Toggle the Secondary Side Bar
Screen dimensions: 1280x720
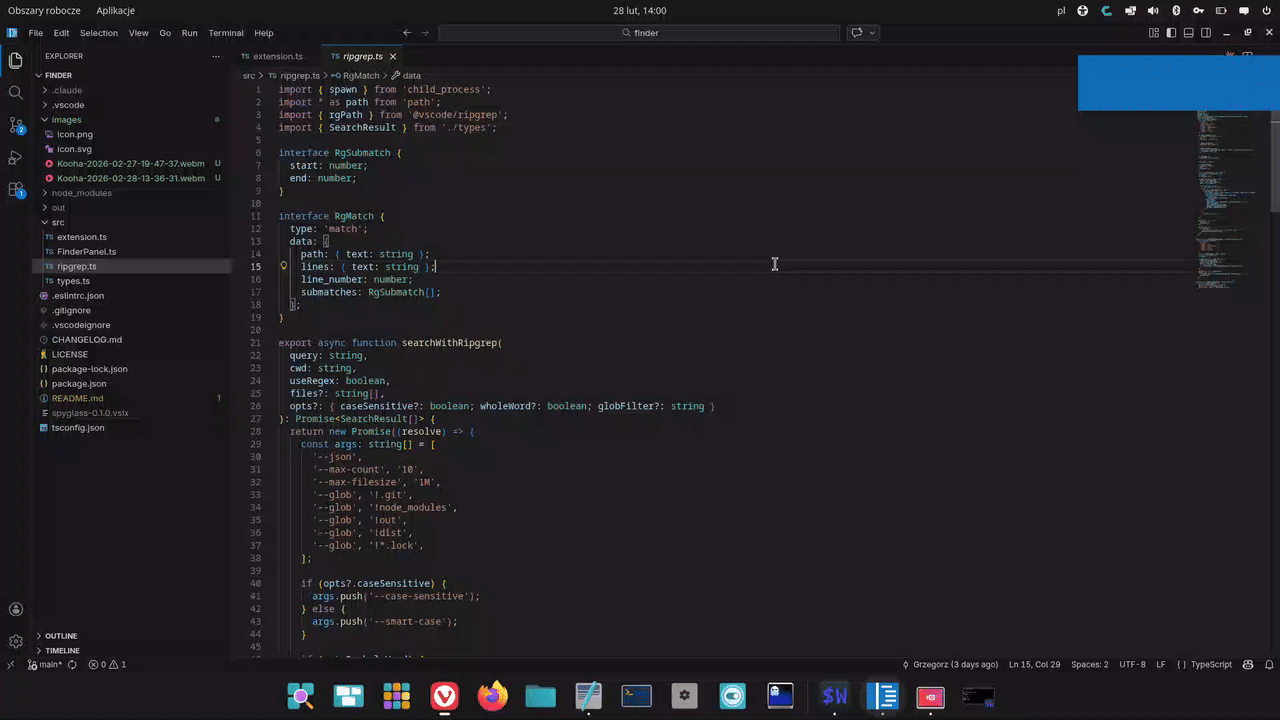(x=1205, y=33)
